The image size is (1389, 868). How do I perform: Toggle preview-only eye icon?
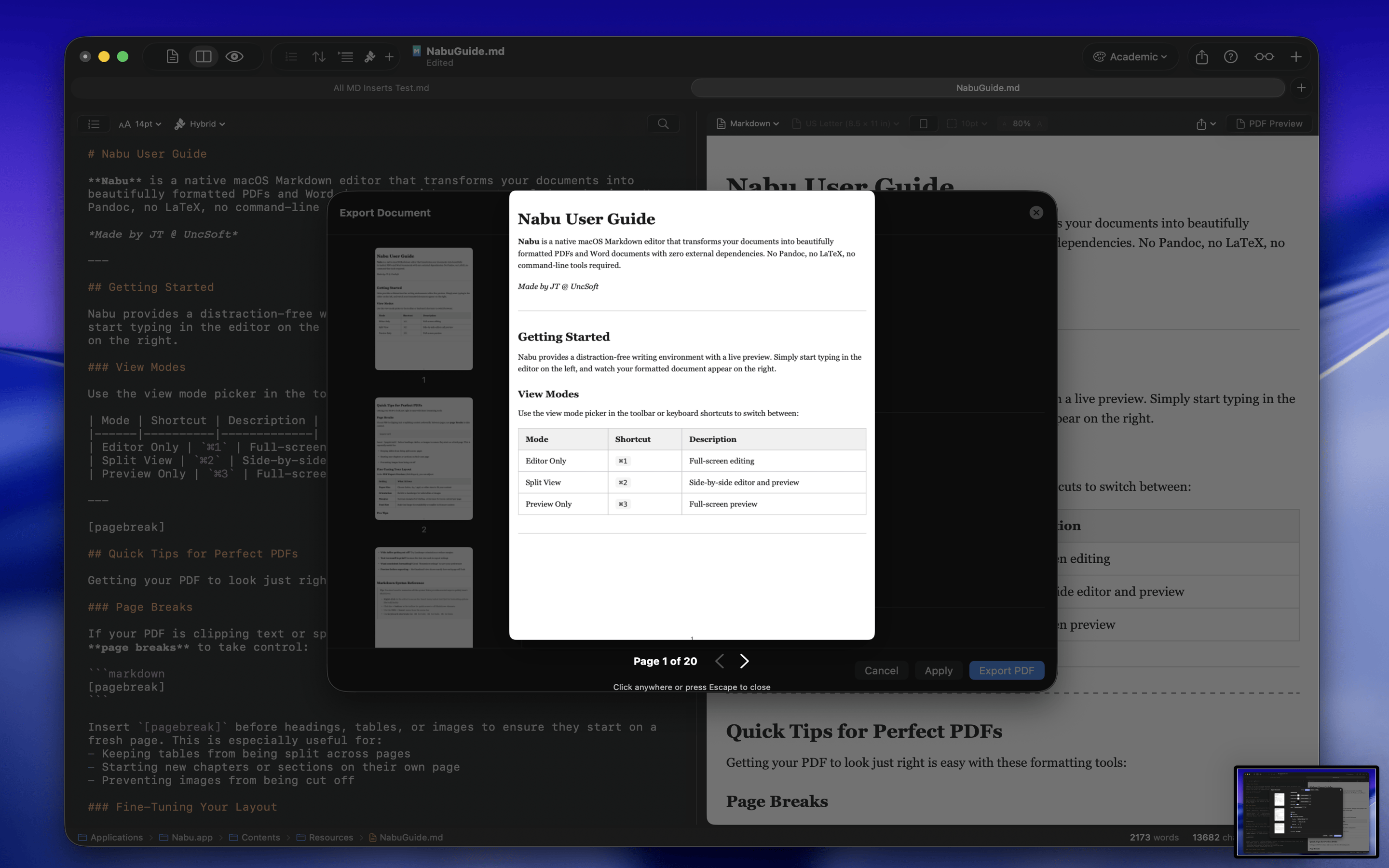pos(234,56)
